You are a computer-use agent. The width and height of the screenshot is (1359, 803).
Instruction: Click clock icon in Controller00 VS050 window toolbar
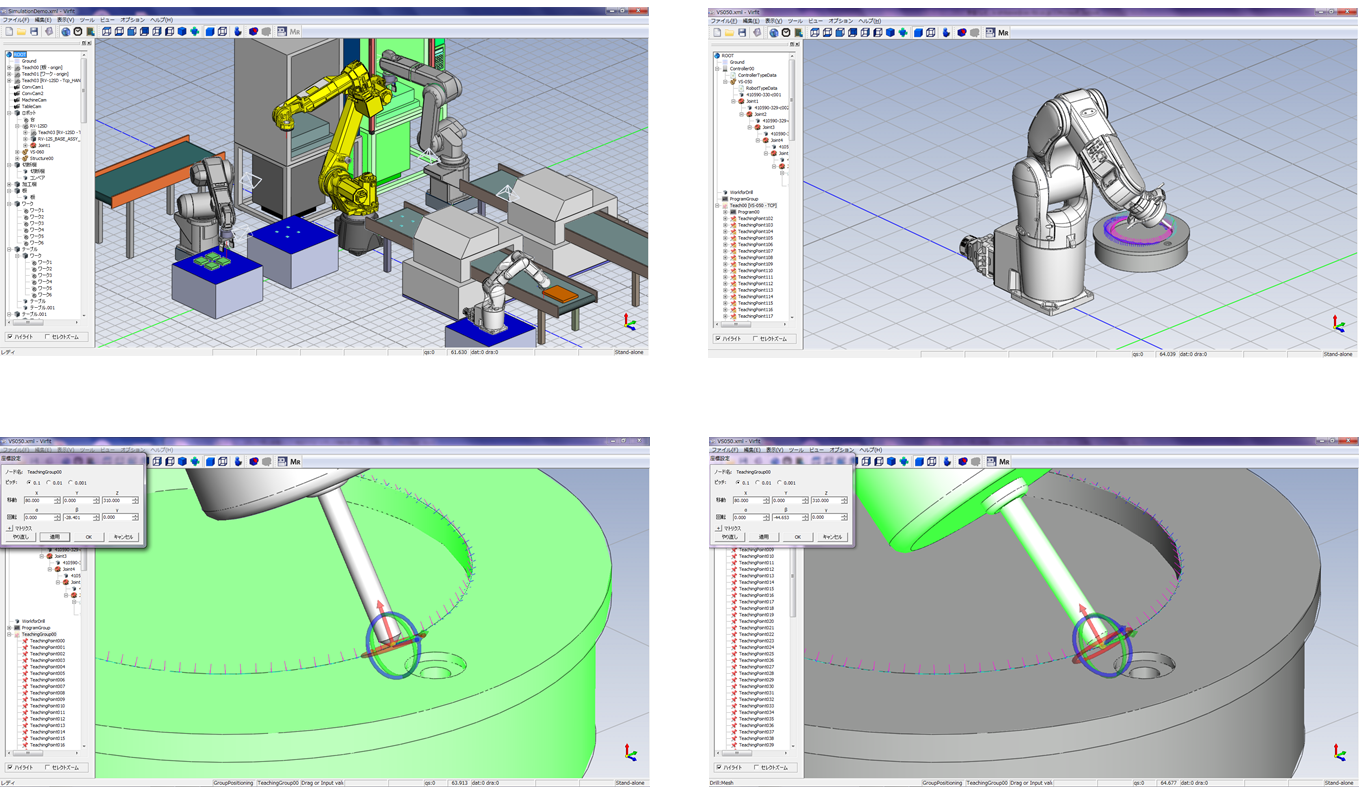786,33
